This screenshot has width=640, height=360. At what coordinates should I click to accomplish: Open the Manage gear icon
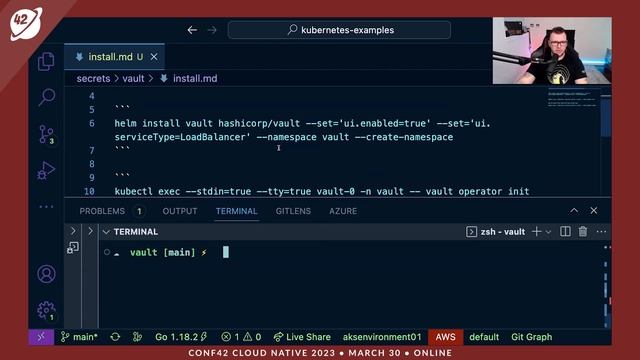46,311
